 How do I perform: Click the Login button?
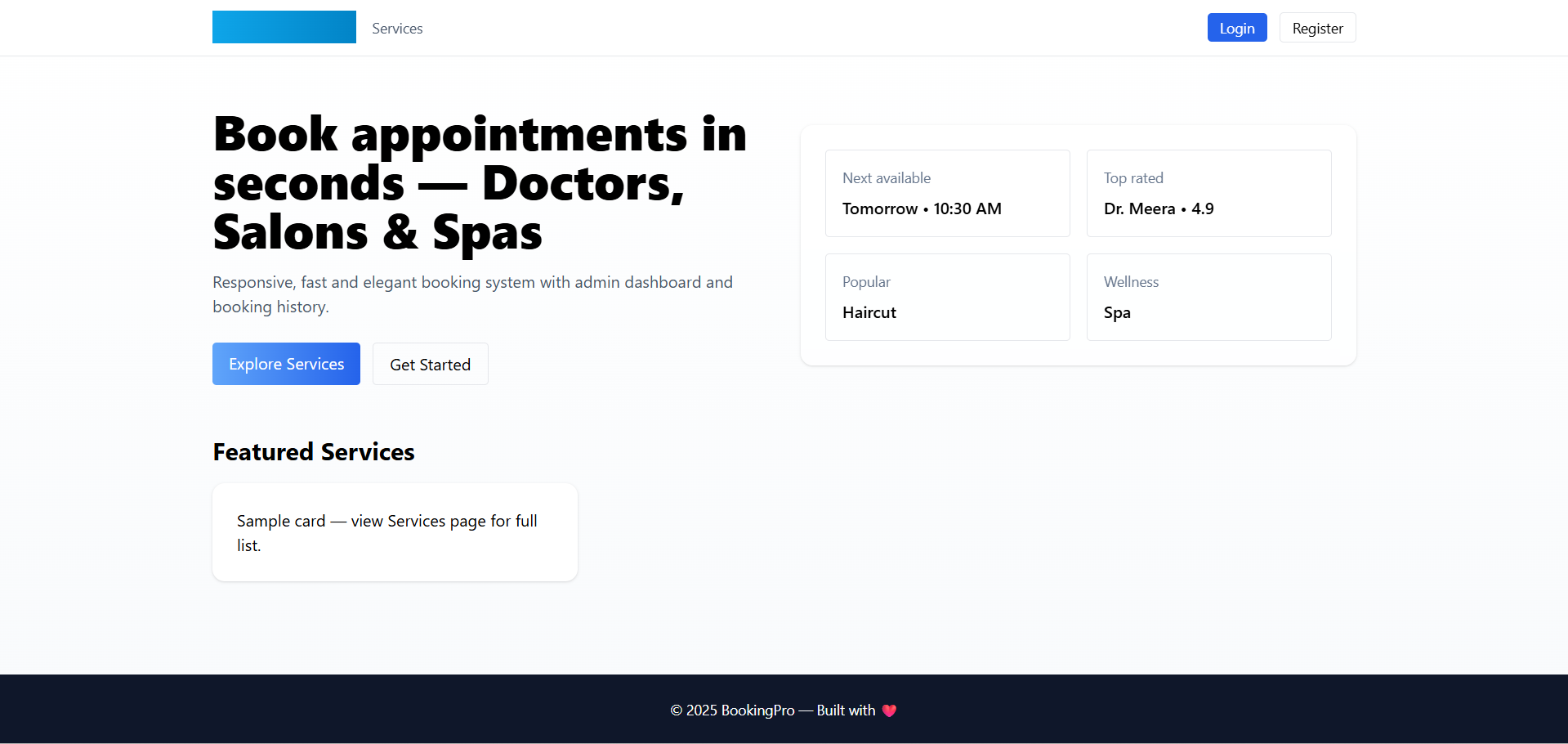click(x=1236, y=27)
